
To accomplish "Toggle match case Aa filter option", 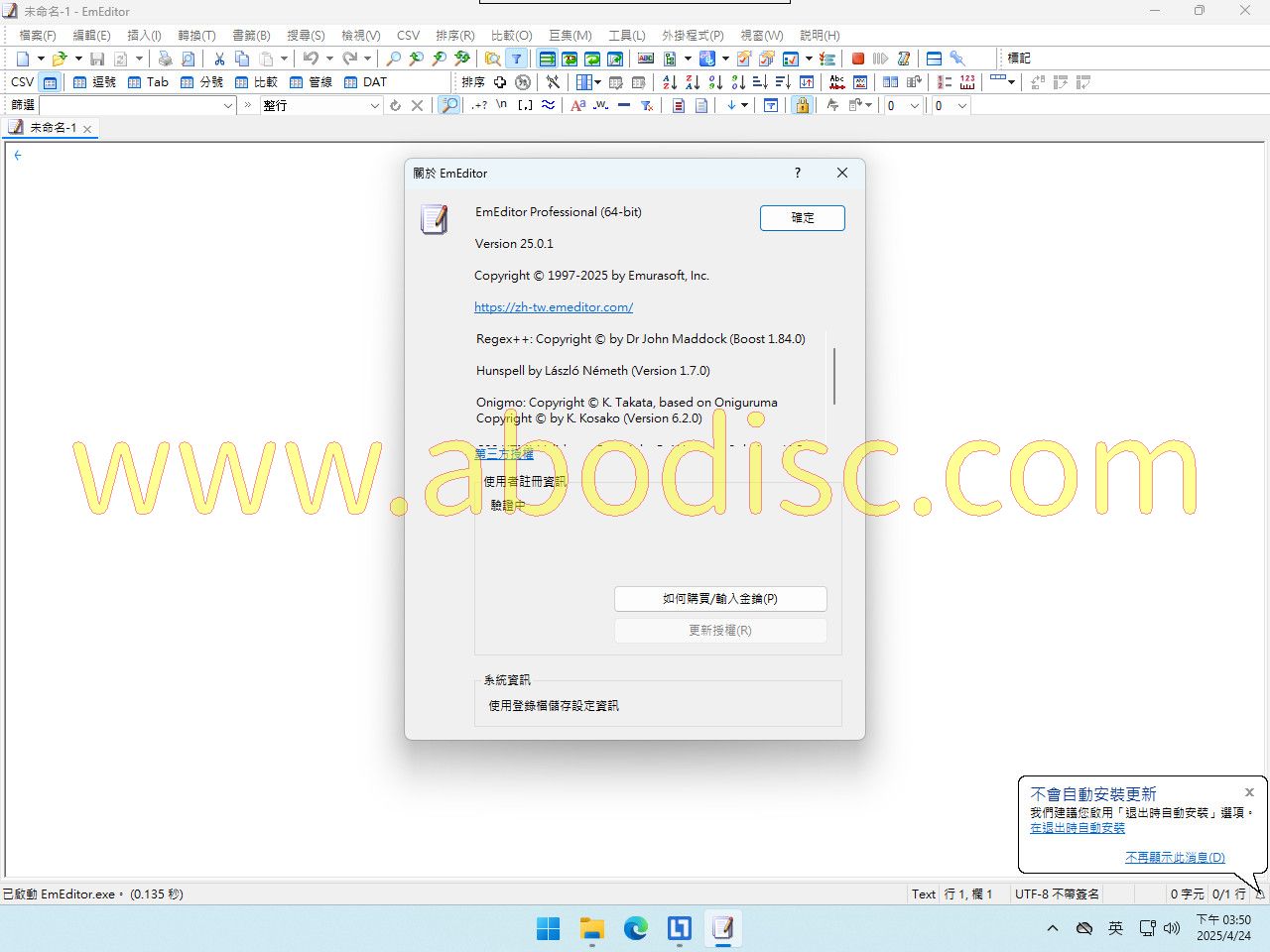I will (x=577, y=105).
